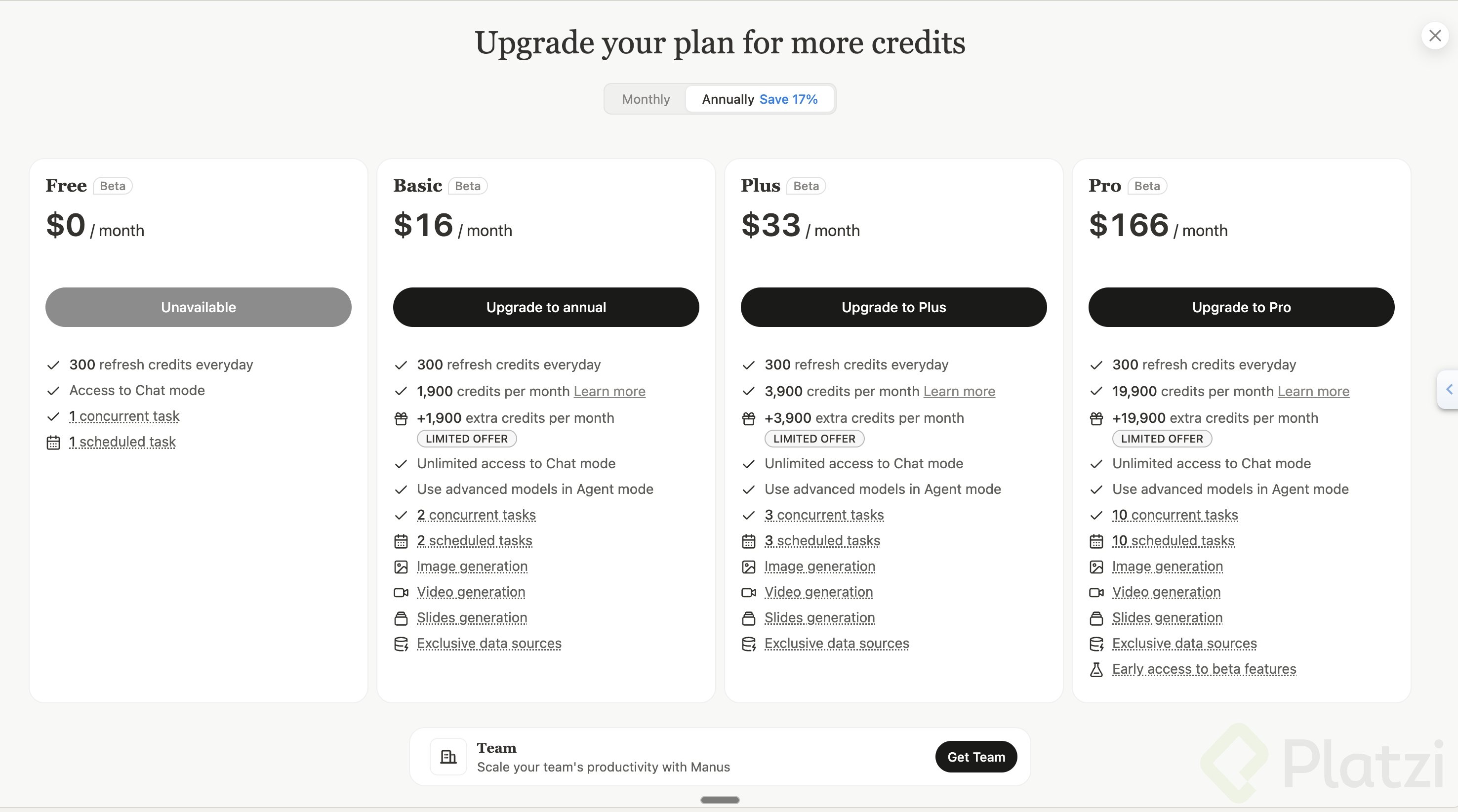This screenshot has height=812, width=1458.
Task: Select the Annually Save 17% option
Action: (759, 99)
